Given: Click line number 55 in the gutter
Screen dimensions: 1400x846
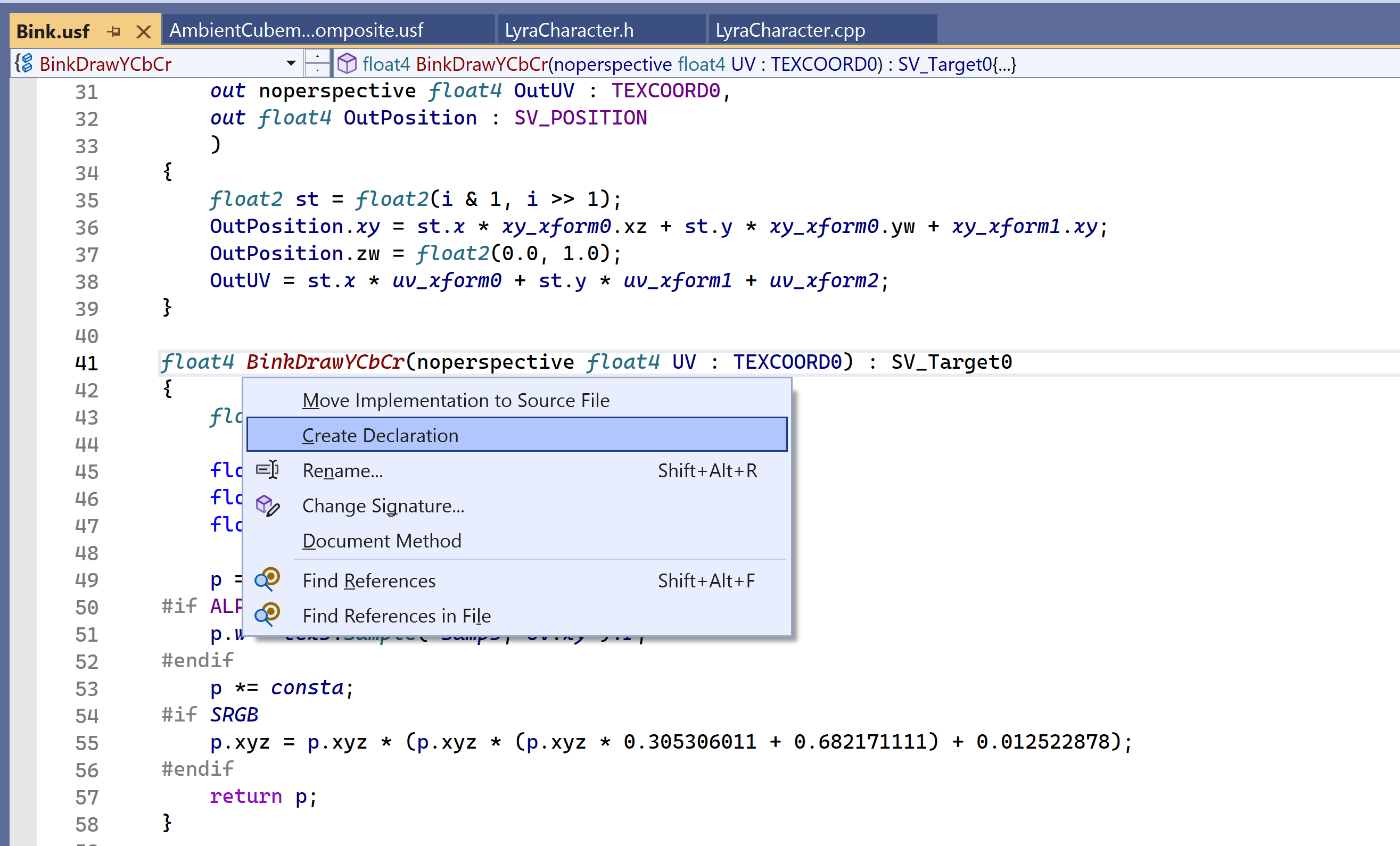Looking at the screenshot, I should point(86,743).
